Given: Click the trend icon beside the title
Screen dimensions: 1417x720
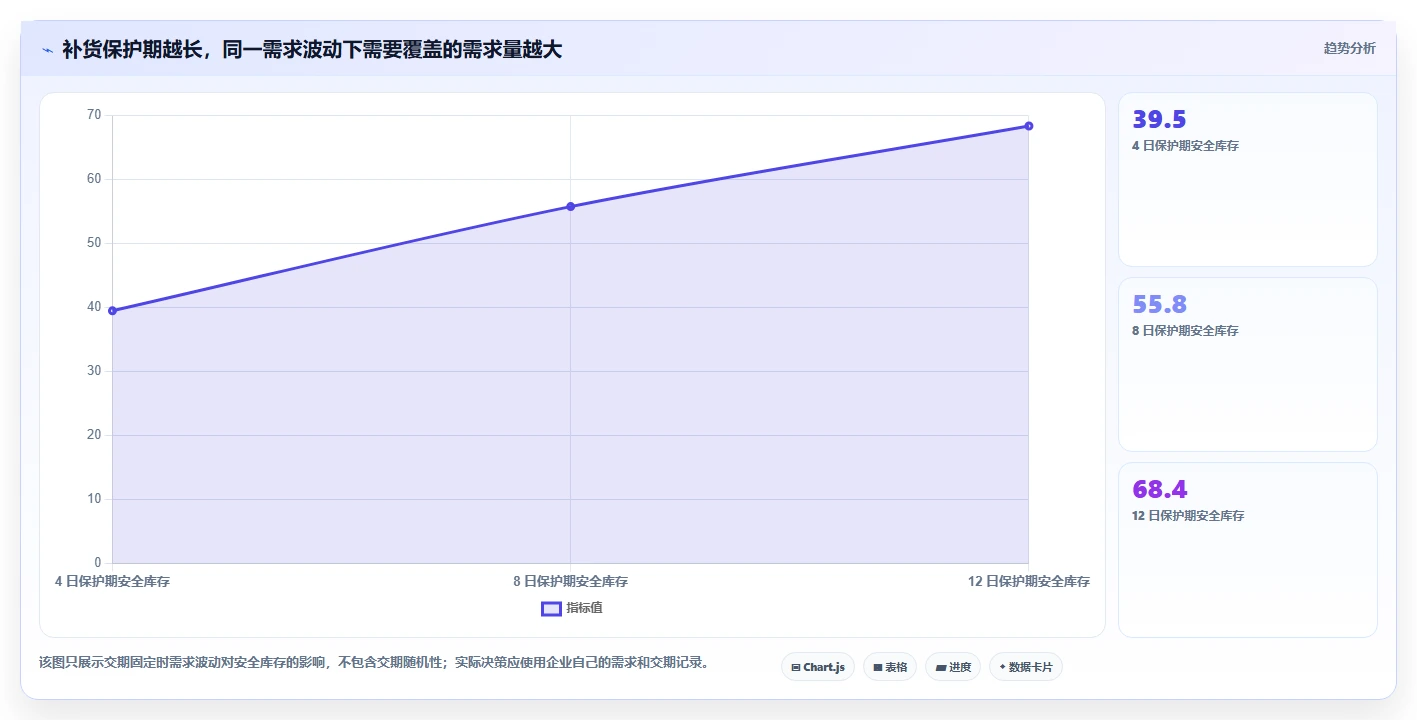Looking at the screenshot, I should tap(47, 49).
